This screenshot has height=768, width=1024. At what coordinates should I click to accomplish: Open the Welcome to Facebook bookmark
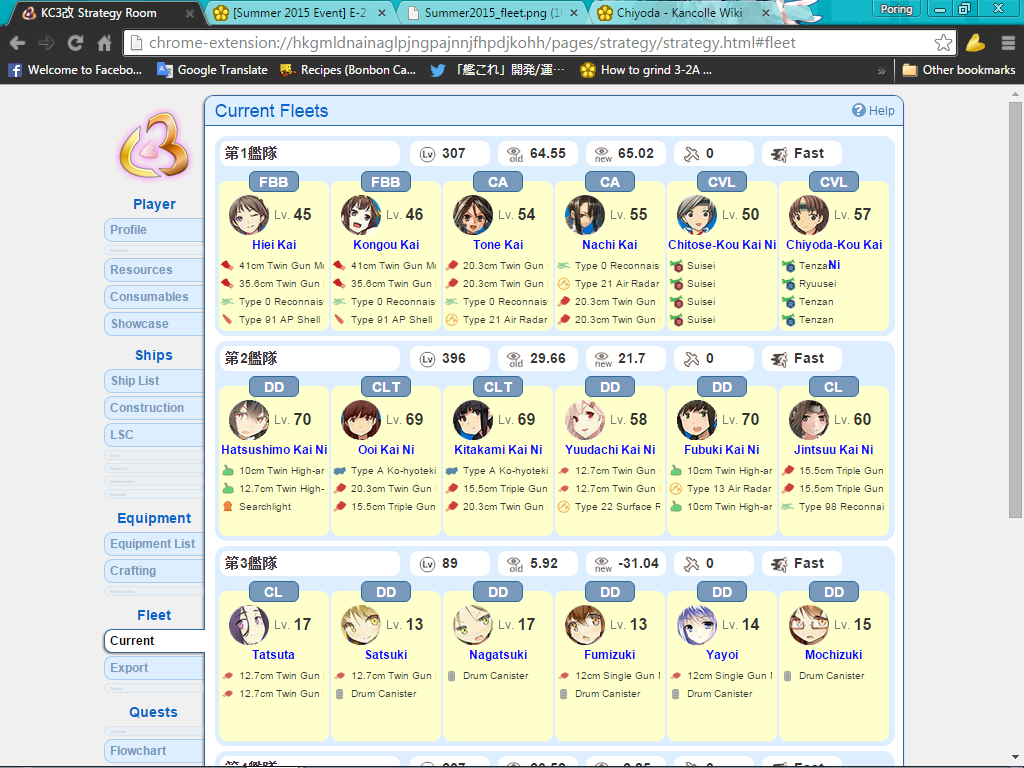tap(75, 70)
